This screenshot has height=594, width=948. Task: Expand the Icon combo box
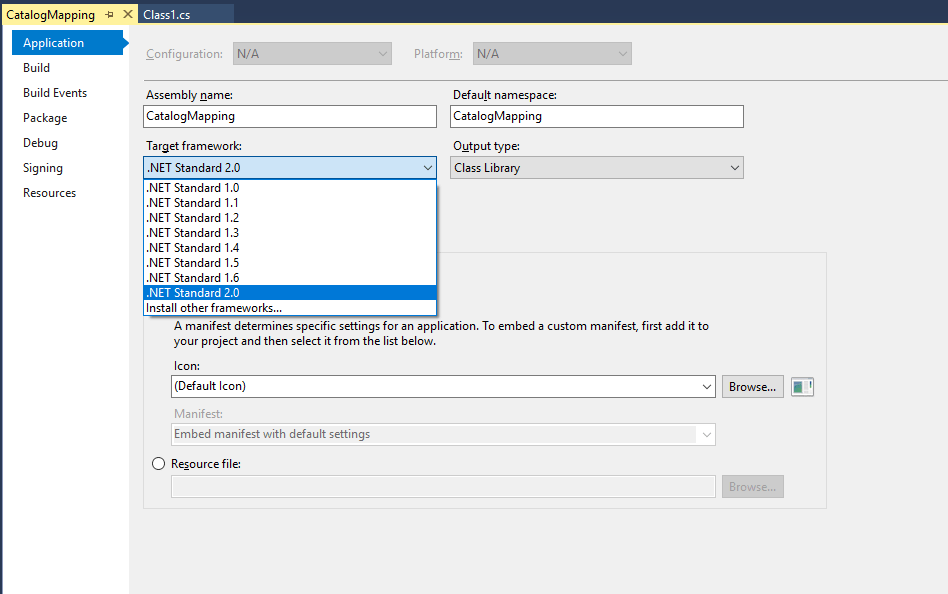707,386
